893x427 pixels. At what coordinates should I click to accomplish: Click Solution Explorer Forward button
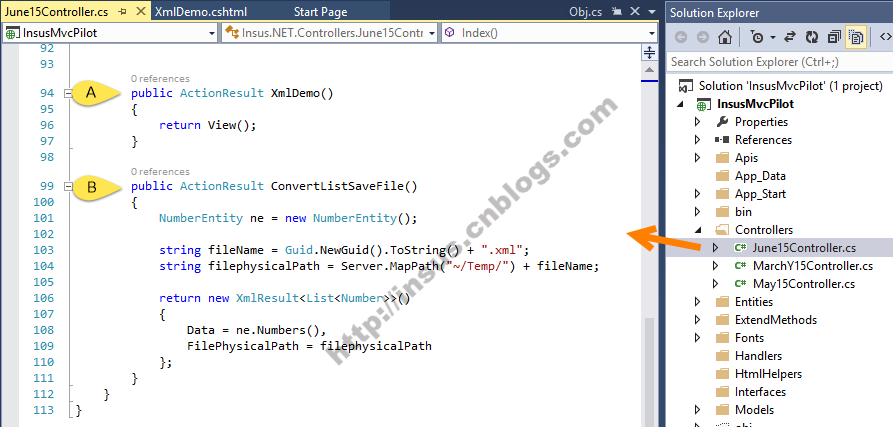pos(703,38)
